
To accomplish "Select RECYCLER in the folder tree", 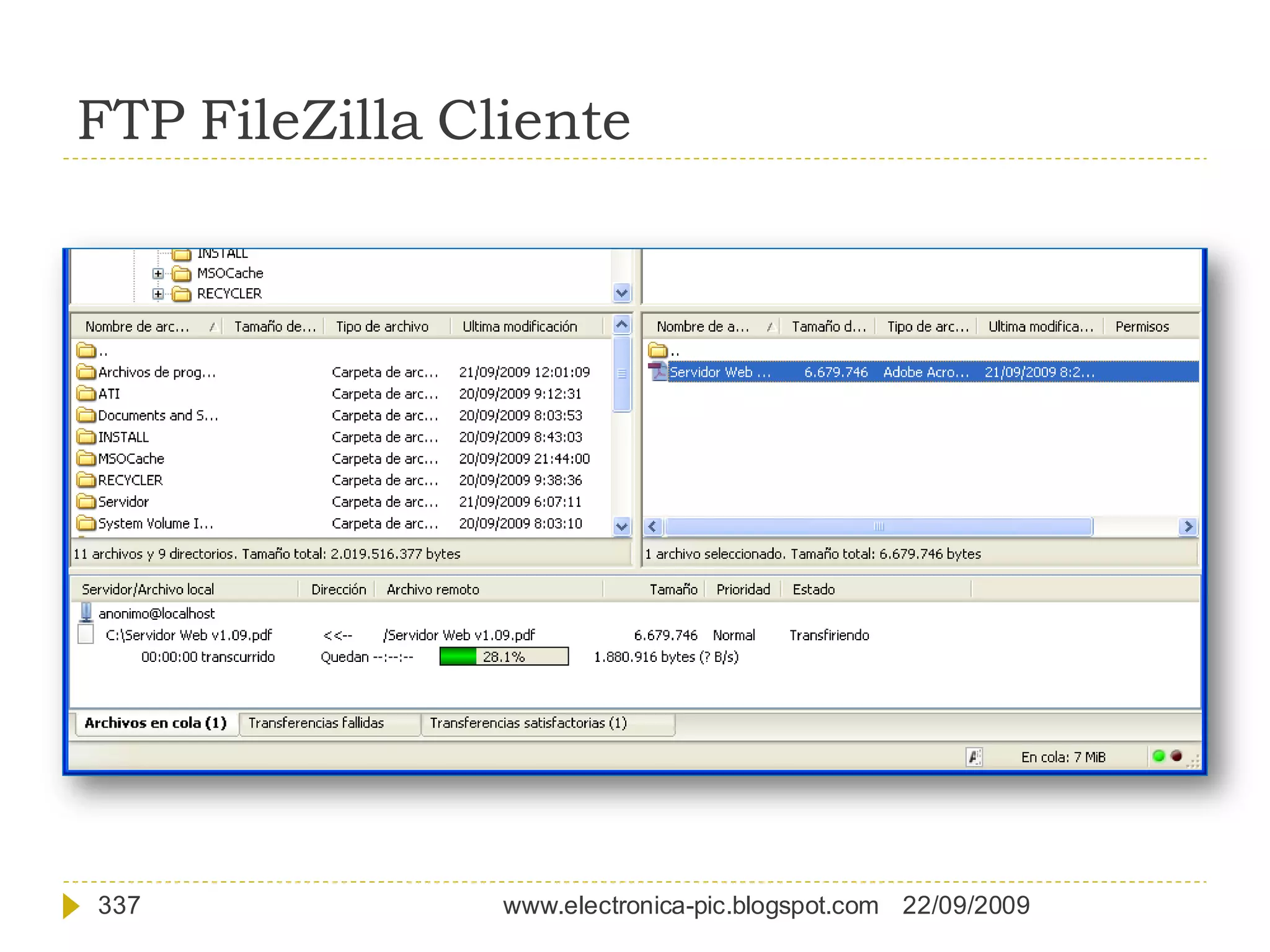I will click(x=229, y=294).
